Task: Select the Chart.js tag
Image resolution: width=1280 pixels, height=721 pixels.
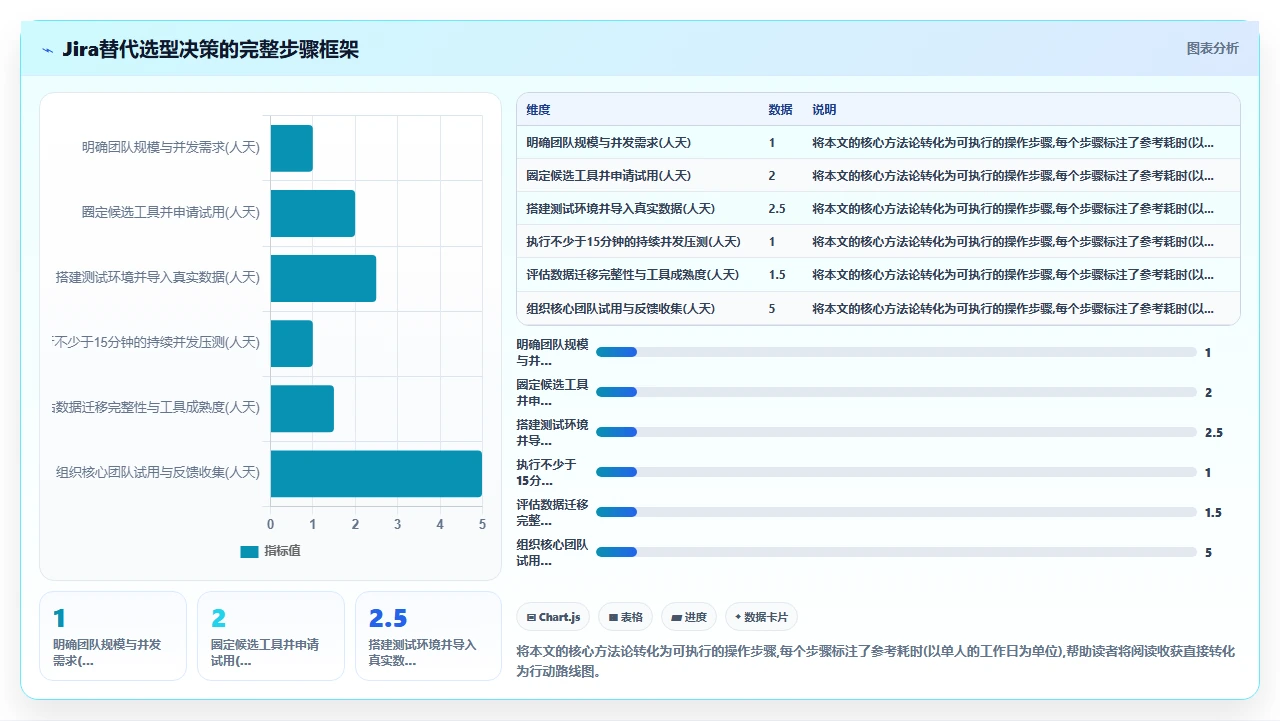Action: click(x=553, y=617)
